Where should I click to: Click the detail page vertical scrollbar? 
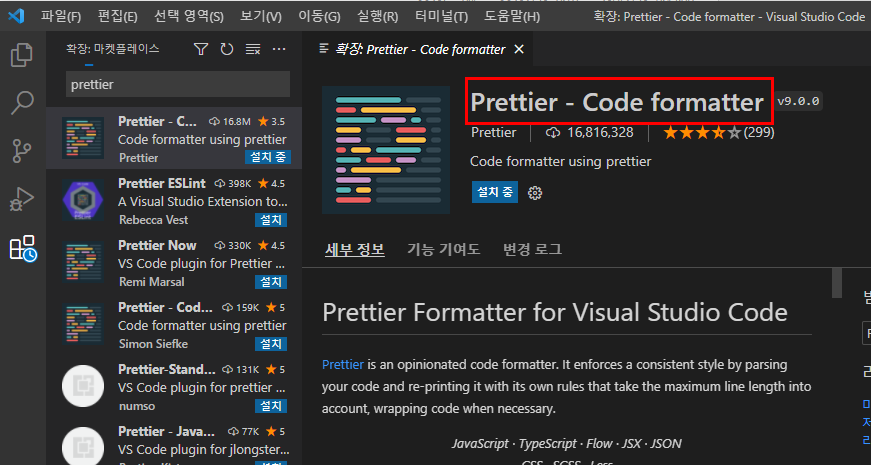(x=837, y=283)
